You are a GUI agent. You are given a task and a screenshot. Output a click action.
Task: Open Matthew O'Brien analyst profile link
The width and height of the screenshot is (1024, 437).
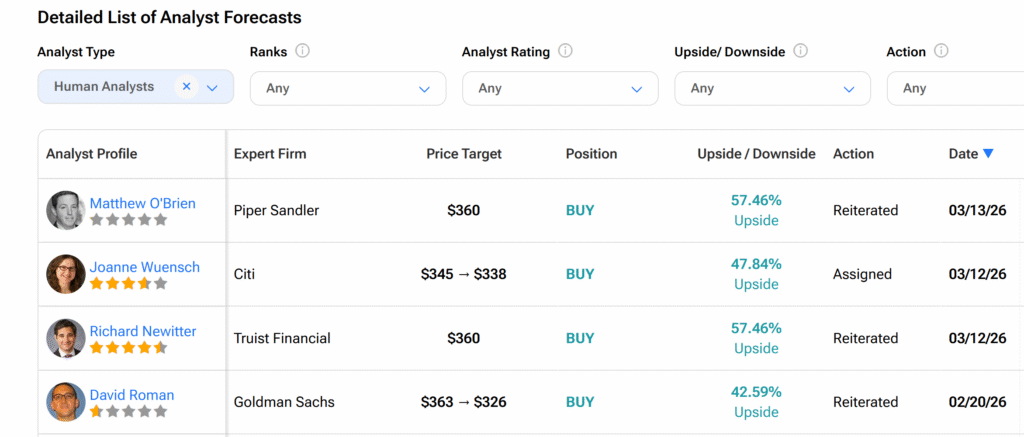[142, 203]
